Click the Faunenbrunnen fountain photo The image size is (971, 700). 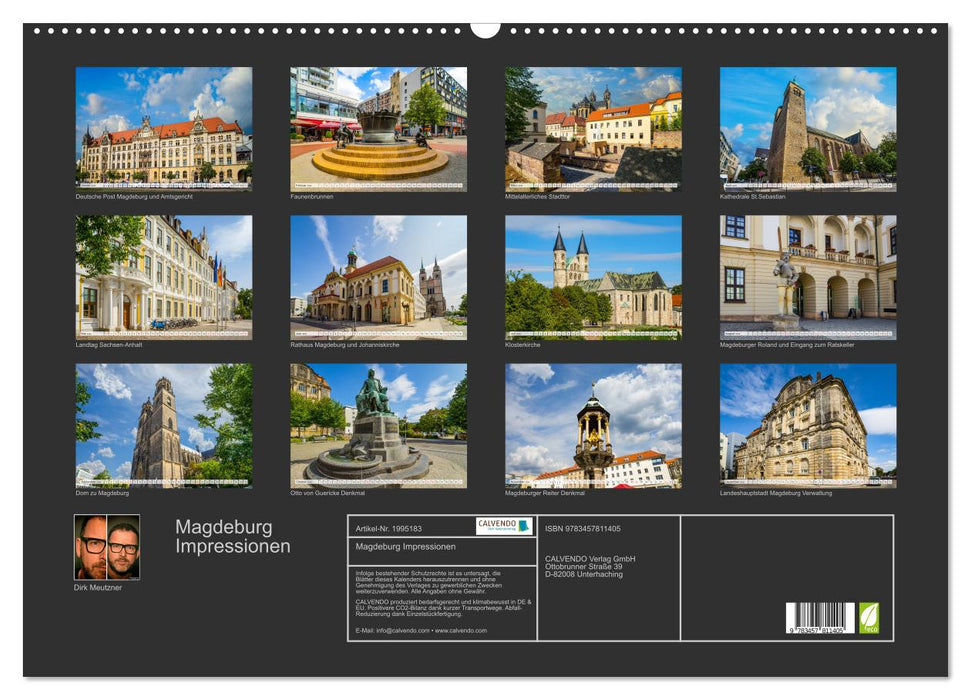point(376,128)
